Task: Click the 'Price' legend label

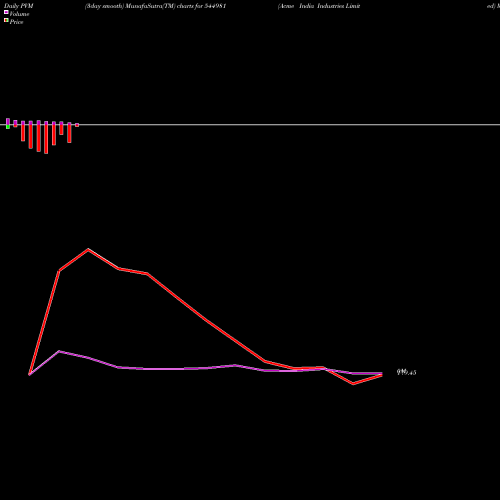Action: tap(16, 22)
